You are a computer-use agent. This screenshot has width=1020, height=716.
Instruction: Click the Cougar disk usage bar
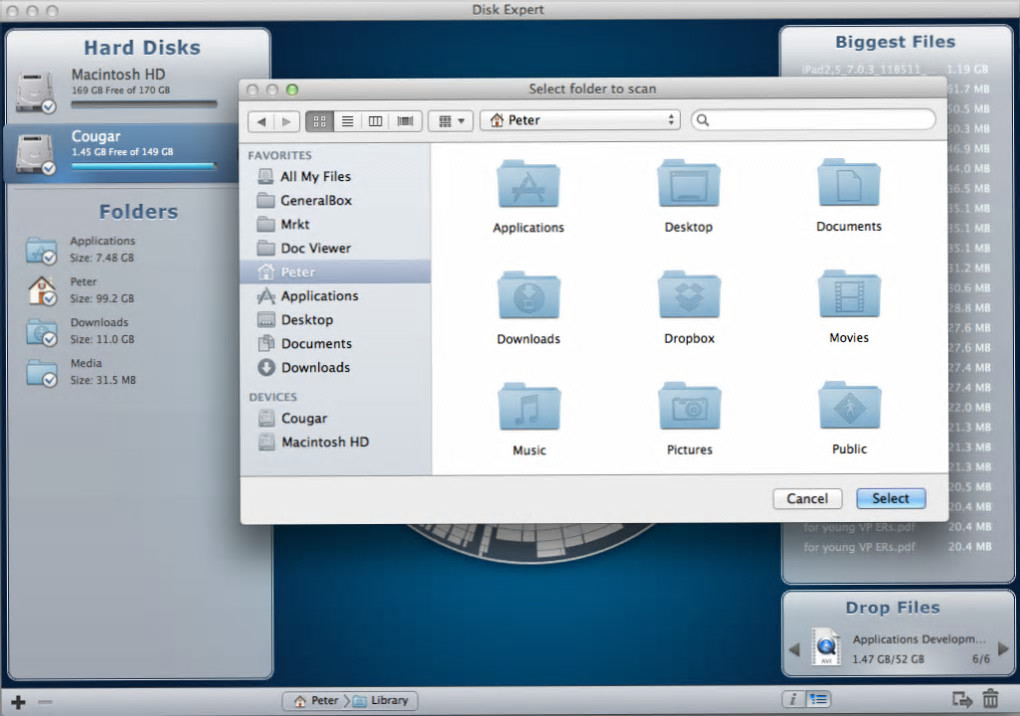pyautogui.click(x=144, y=166)
